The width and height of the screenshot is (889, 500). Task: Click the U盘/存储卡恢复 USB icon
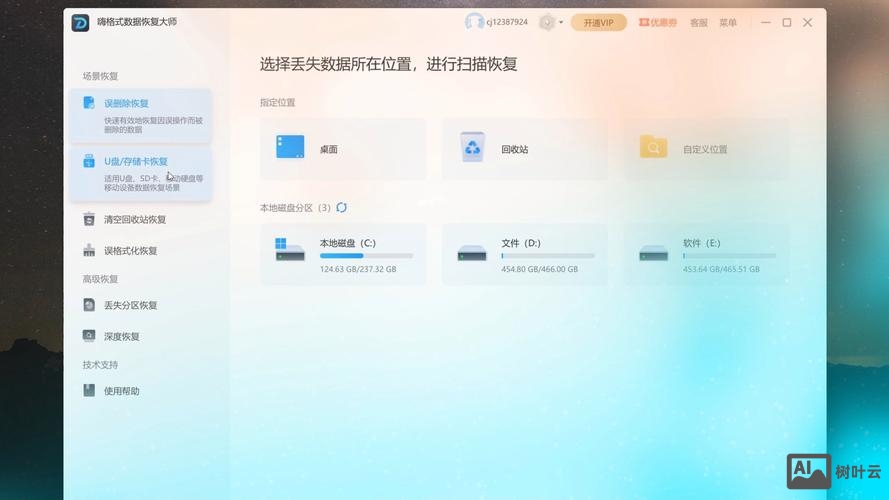tap(89, 161)
